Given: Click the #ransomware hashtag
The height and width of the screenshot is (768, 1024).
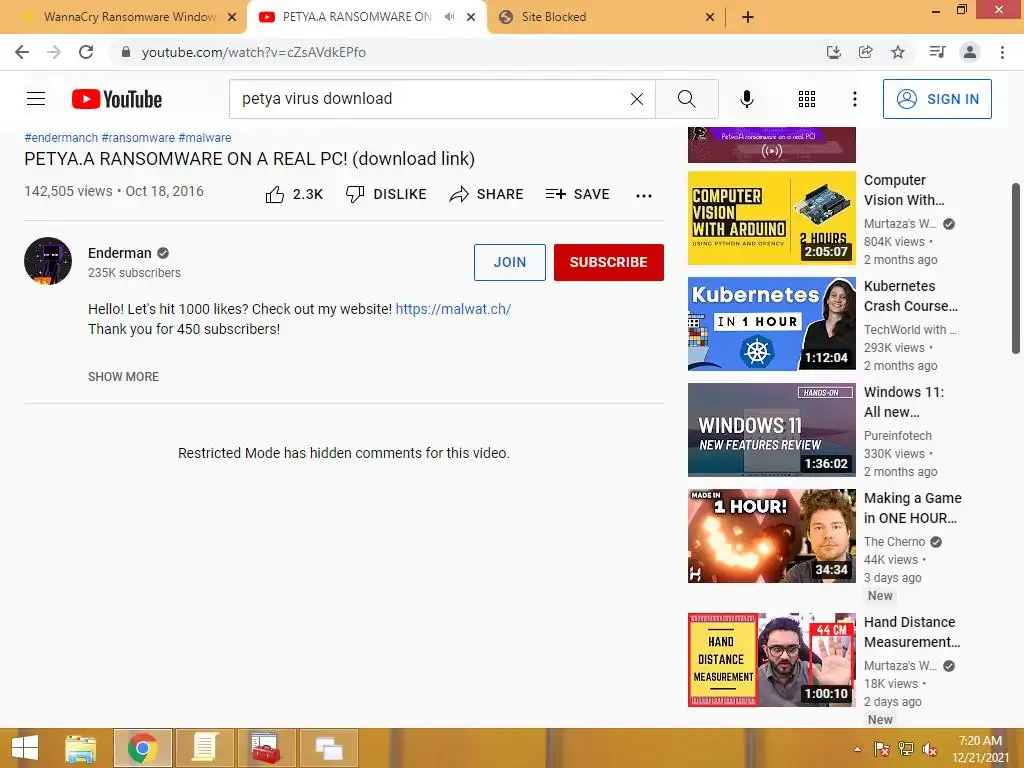Looking at the screenshot, I should (138, 138).
